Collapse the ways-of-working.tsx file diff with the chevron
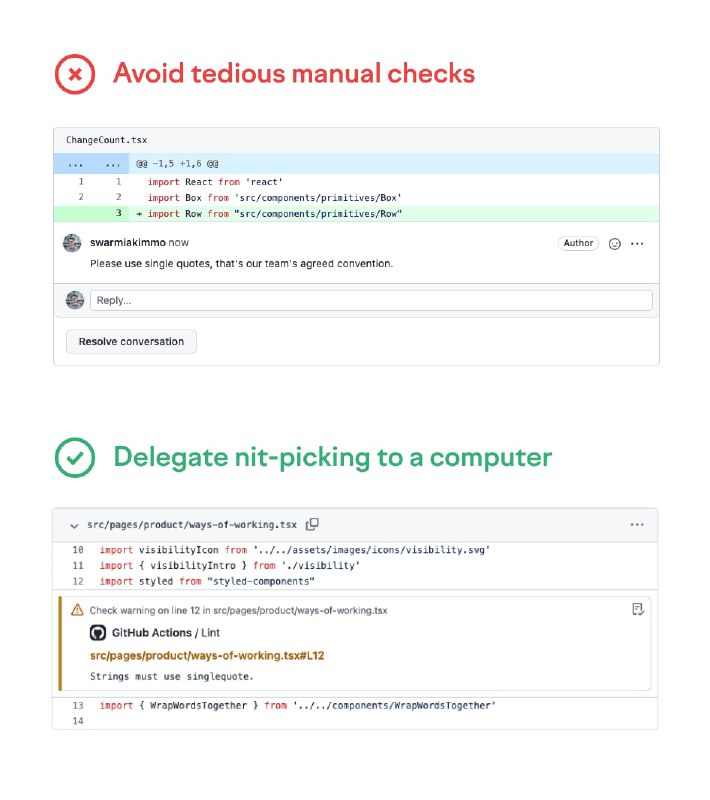This screenshot has height=800, width=710. 74,526
